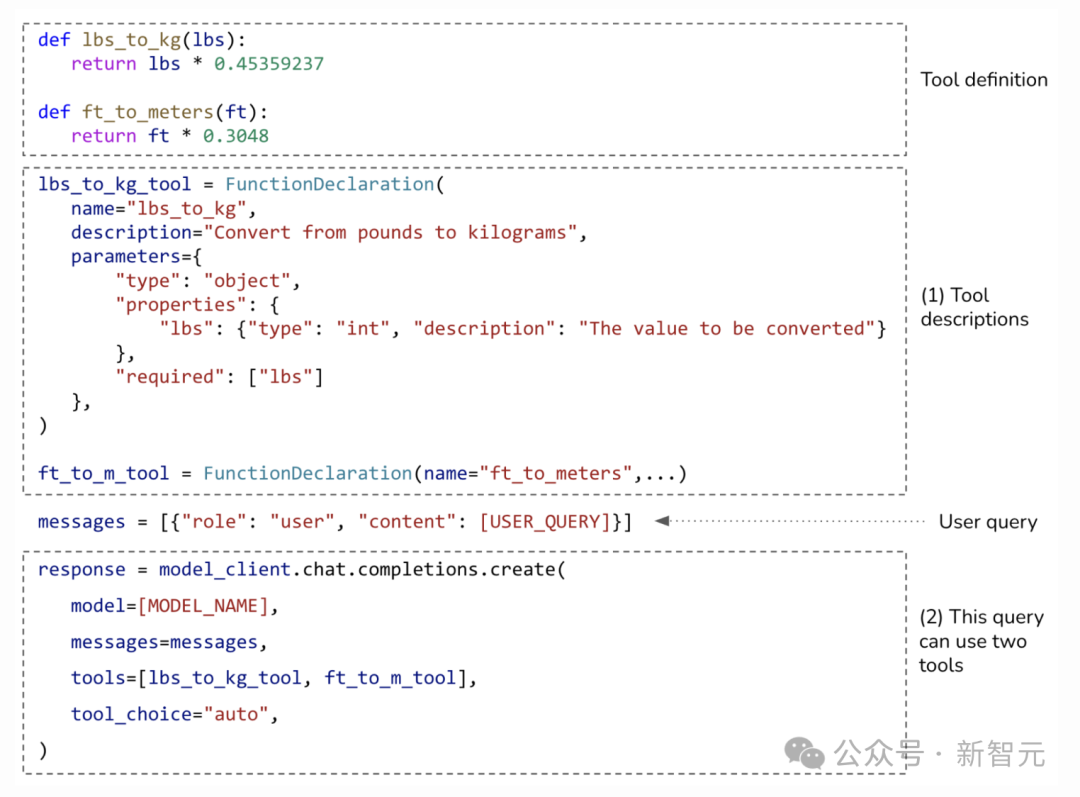Click the '"required": ["lbs"]' line

pyautogui.click(x=219, y=377)
